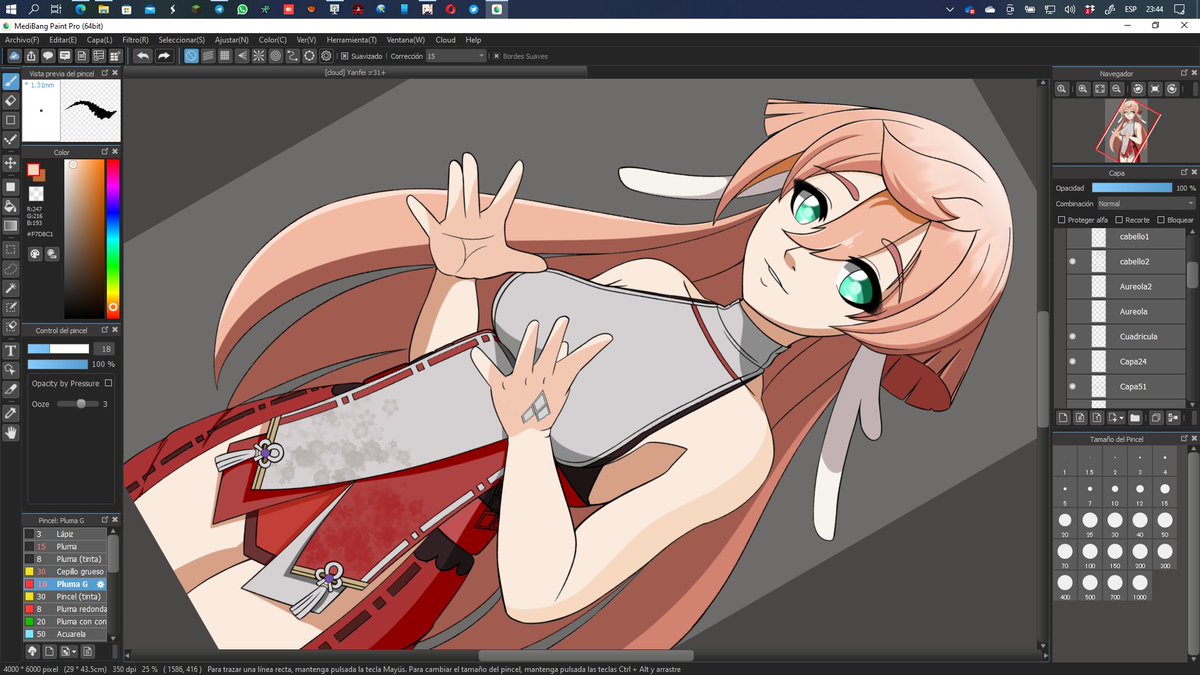Expand the brush group dropdown below brush list

(74, 651)
